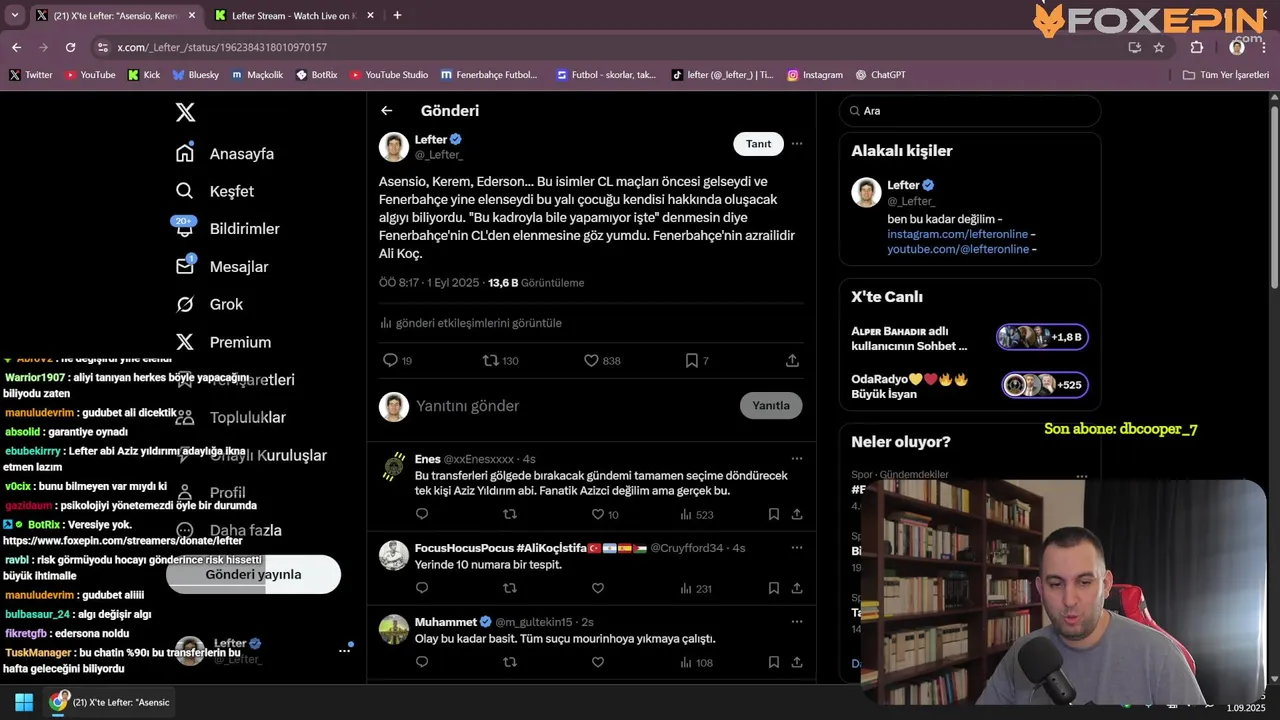This screenshot has height=720, width=1280.
Task: Bookmark Enes's reply
Action: click(x=774, y=515)
